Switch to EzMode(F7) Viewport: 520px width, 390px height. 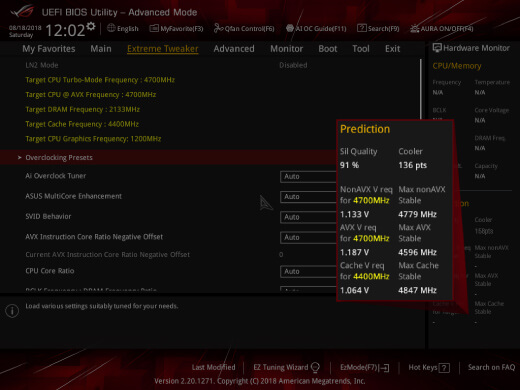(x=365, y=367)
